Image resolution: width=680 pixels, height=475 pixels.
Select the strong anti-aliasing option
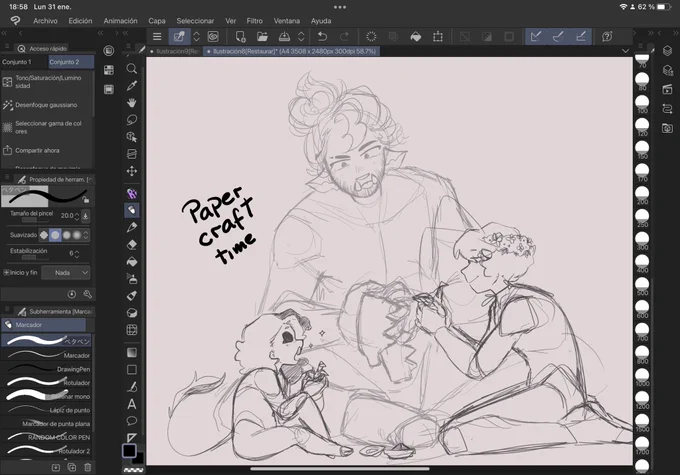pyautogui.click(x=77, y=235)
